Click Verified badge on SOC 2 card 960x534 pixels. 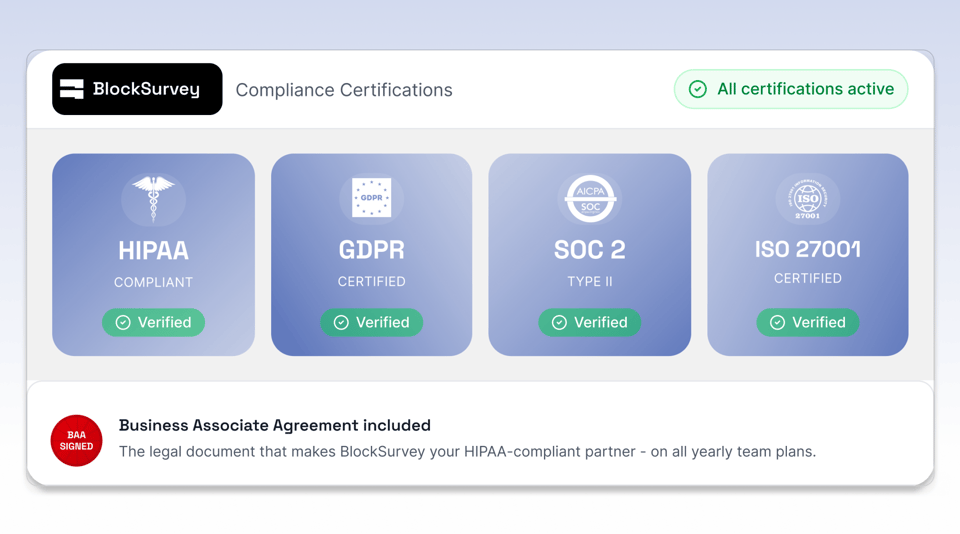pyautogui.click(x=590, y=322)
